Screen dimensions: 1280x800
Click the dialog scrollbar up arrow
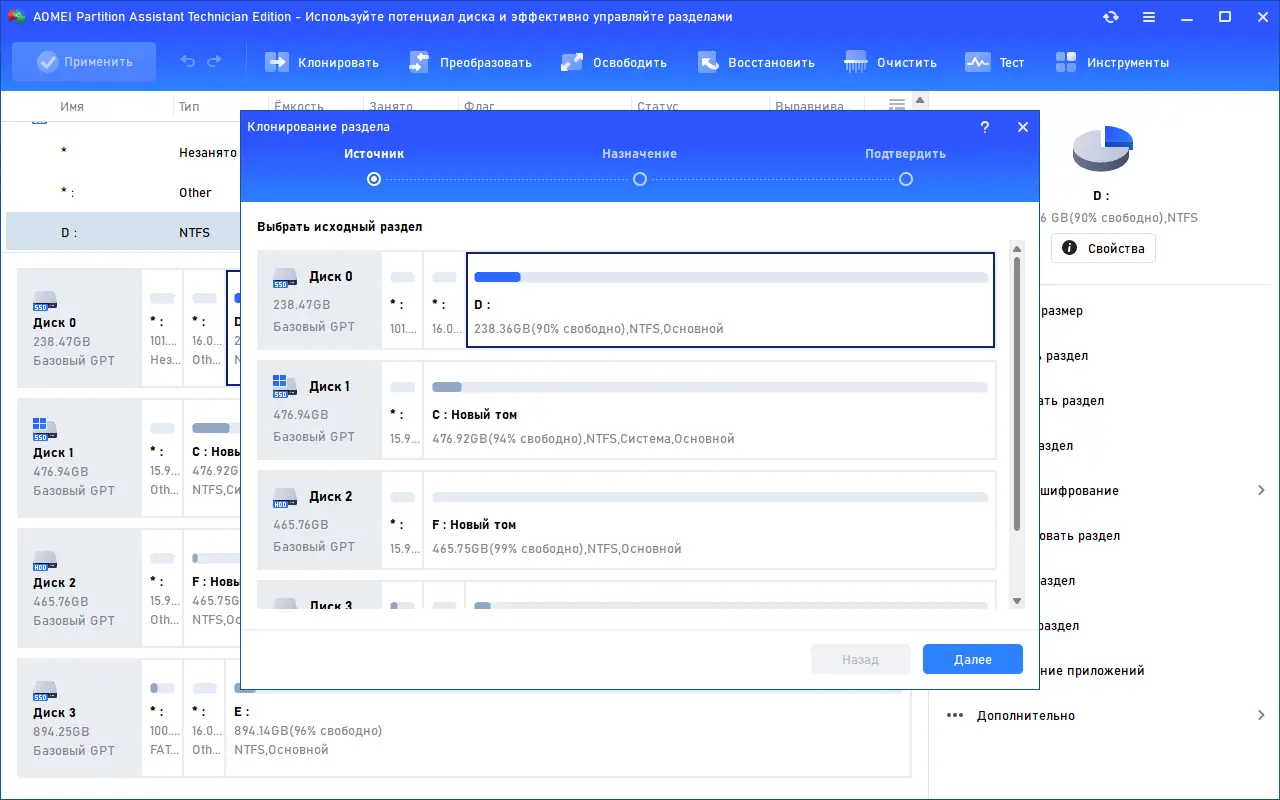[1017, 248]
